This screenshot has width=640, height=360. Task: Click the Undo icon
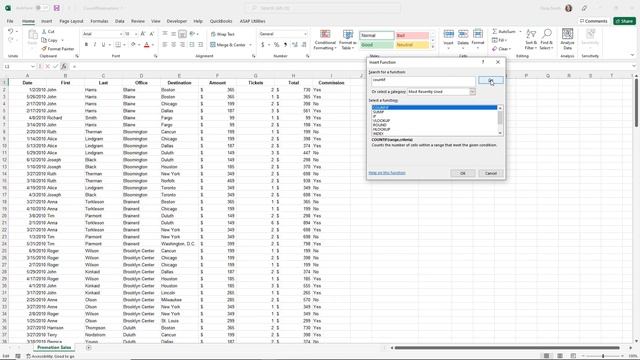[x=11, y=31]
